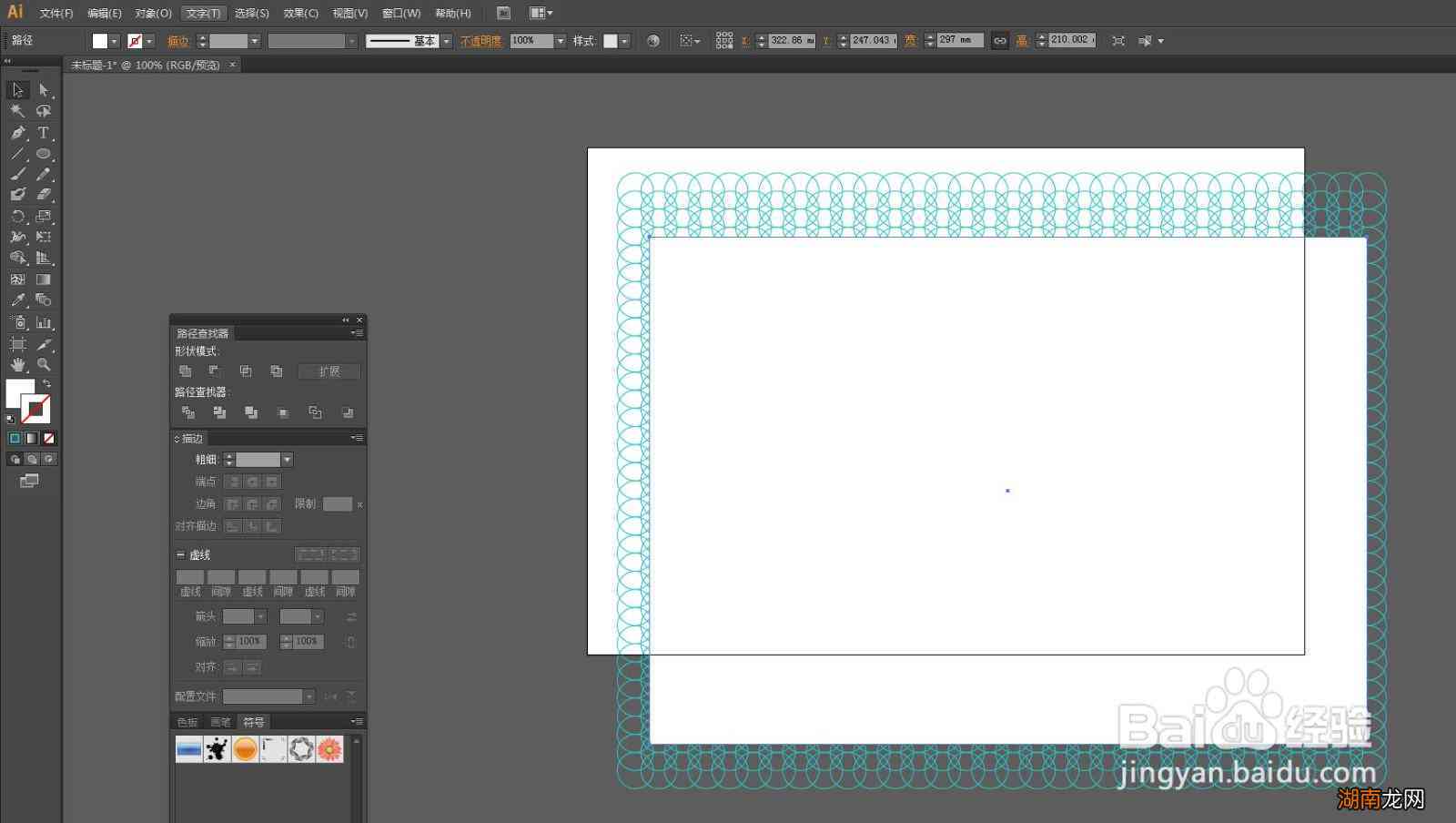Image resolution: width=1456 pixels, height=823 pixels.
Task: Select the Artboard tool
Action: 17,344
